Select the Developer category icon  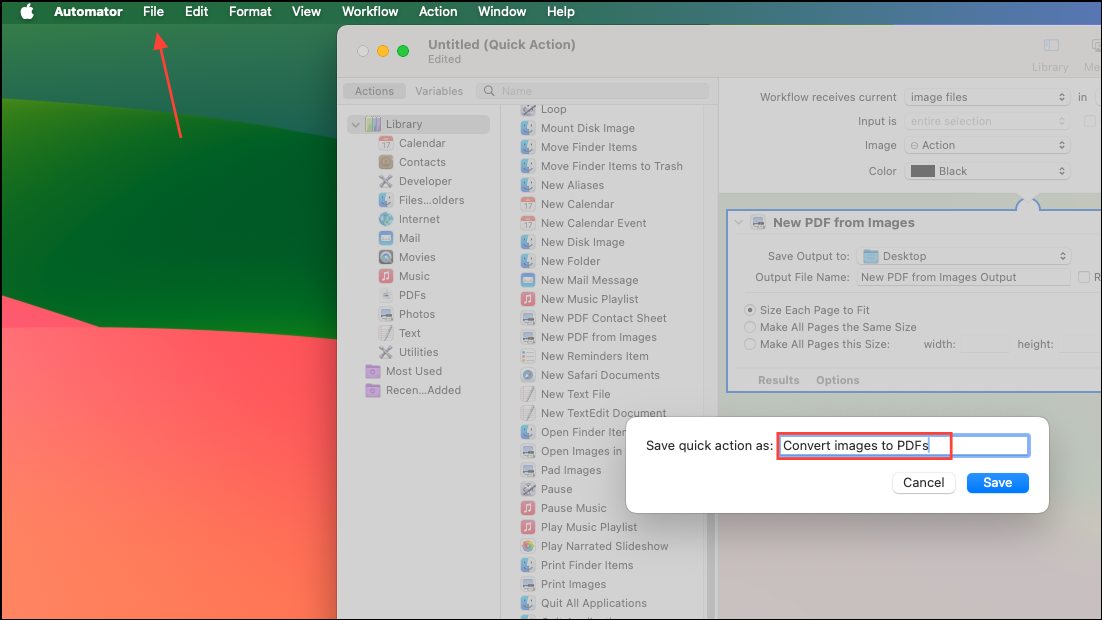pyautogui.click(x=386, y=181)
